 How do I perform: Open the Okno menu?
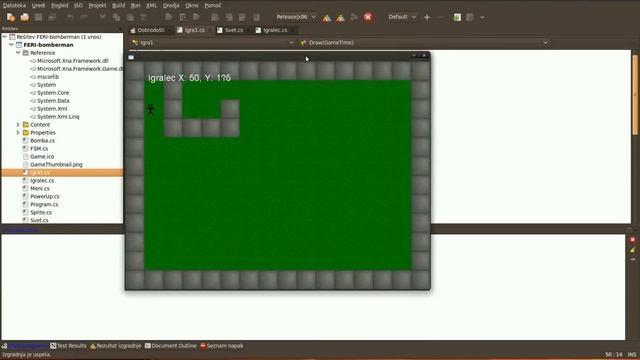[x=192, y=5]
